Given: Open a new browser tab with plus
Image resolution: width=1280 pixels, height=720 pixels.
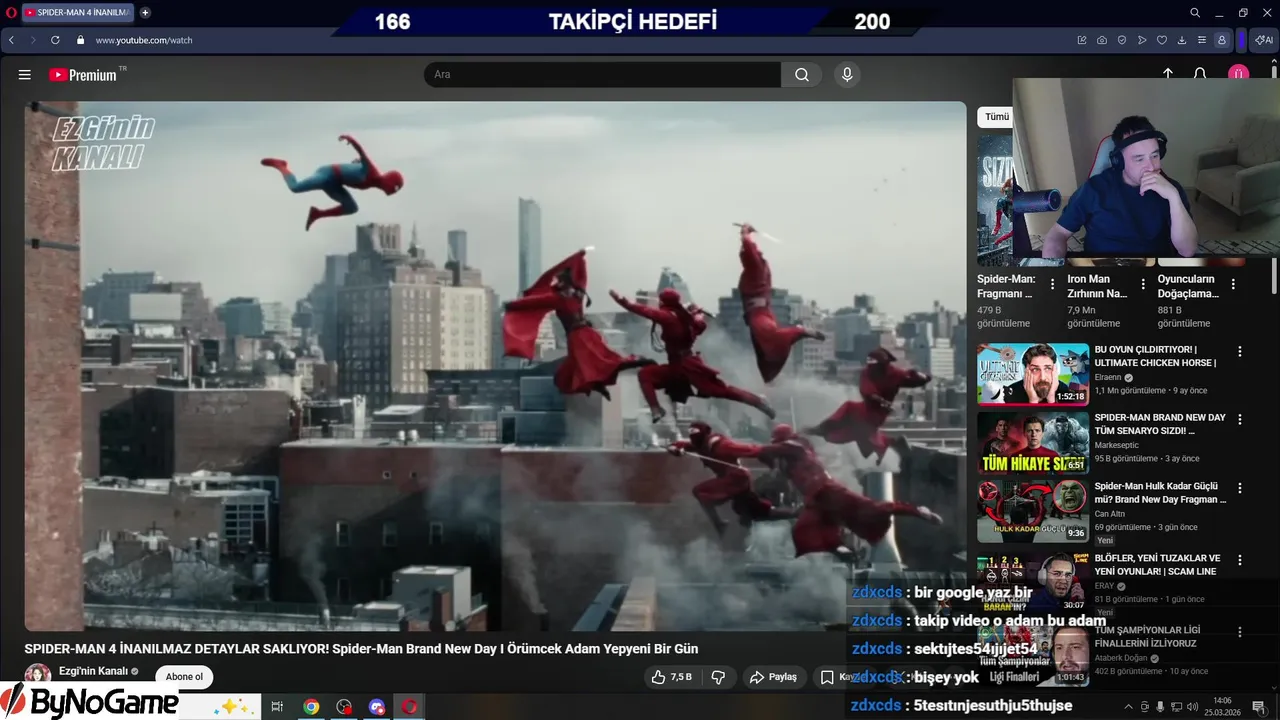Looking at the screenshot, I should pos(145,13).
